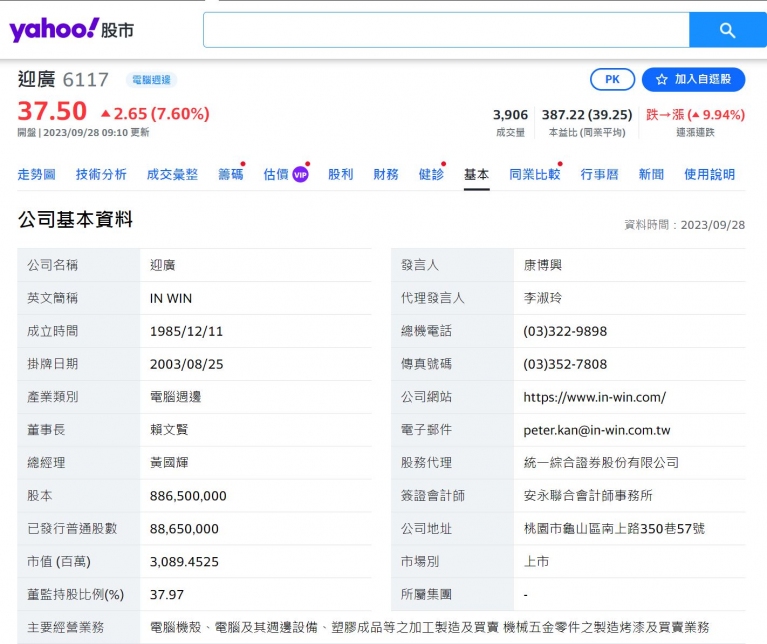Click the star icon in 加入自選股
The width and height of the screenshot is (767, 644).
[661, 79]
